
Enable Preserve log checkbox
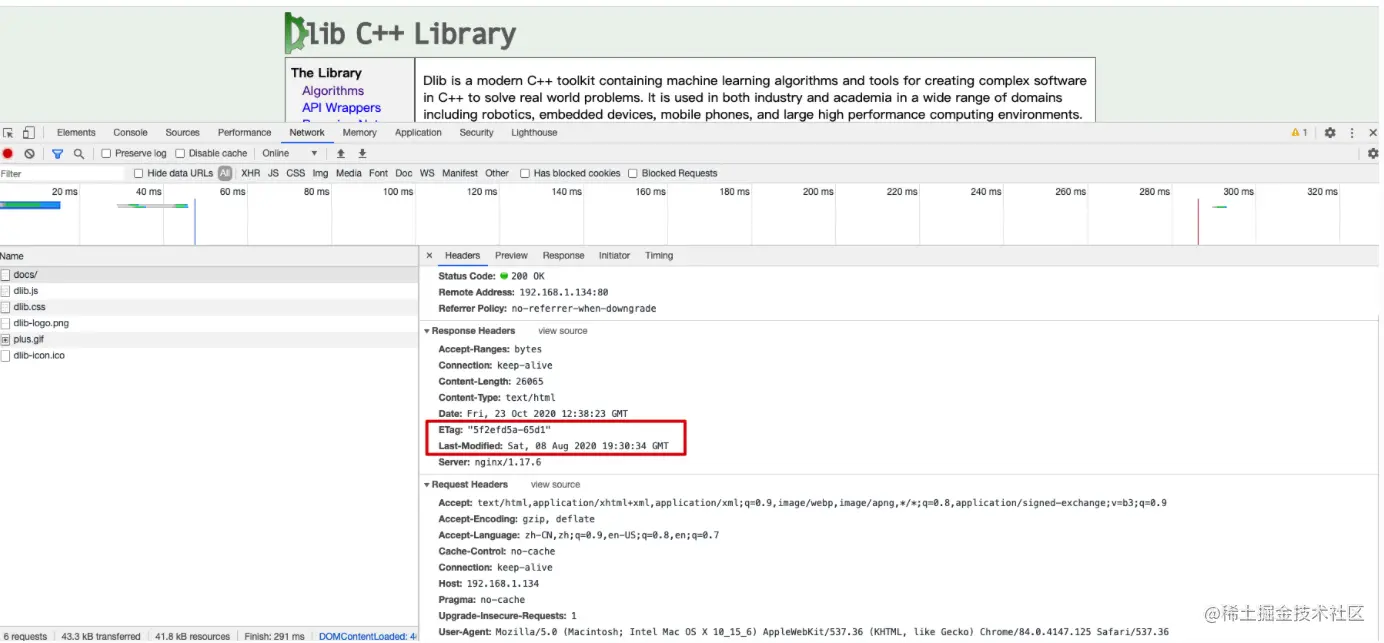(x=106, y=154)
